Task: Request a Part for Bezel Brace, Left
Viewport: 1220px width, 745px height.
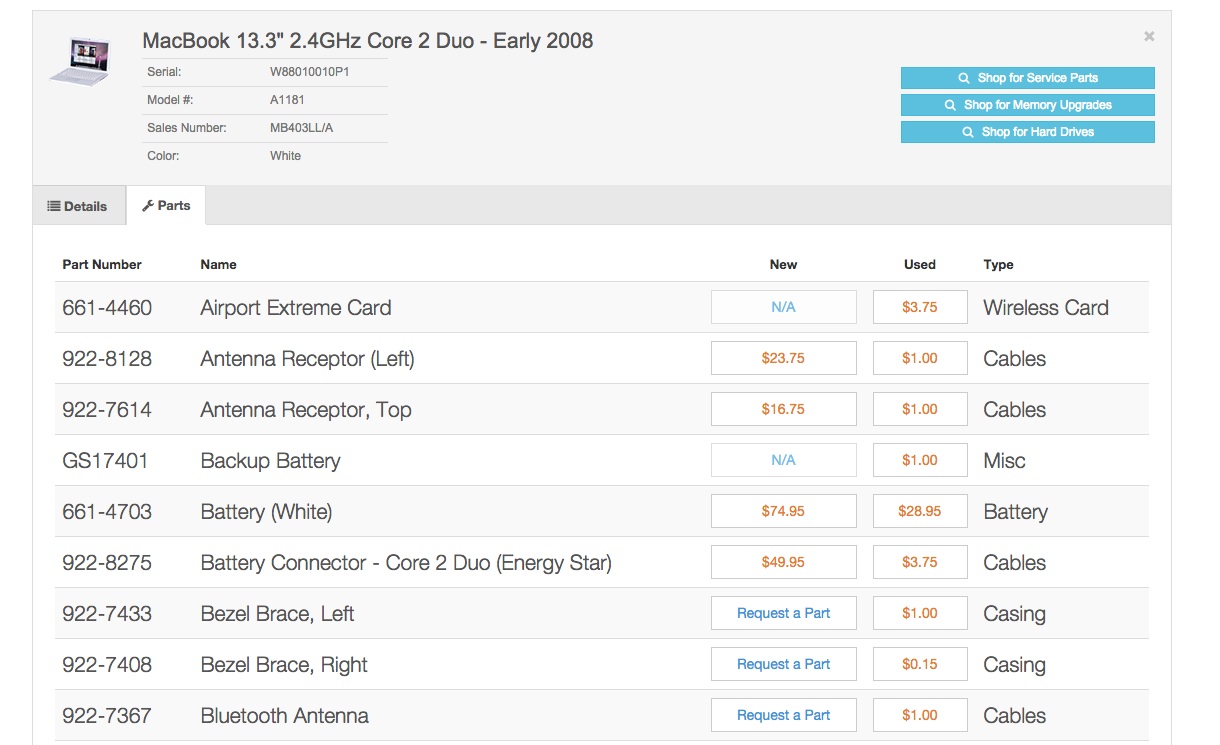Action: pos(783,614)
